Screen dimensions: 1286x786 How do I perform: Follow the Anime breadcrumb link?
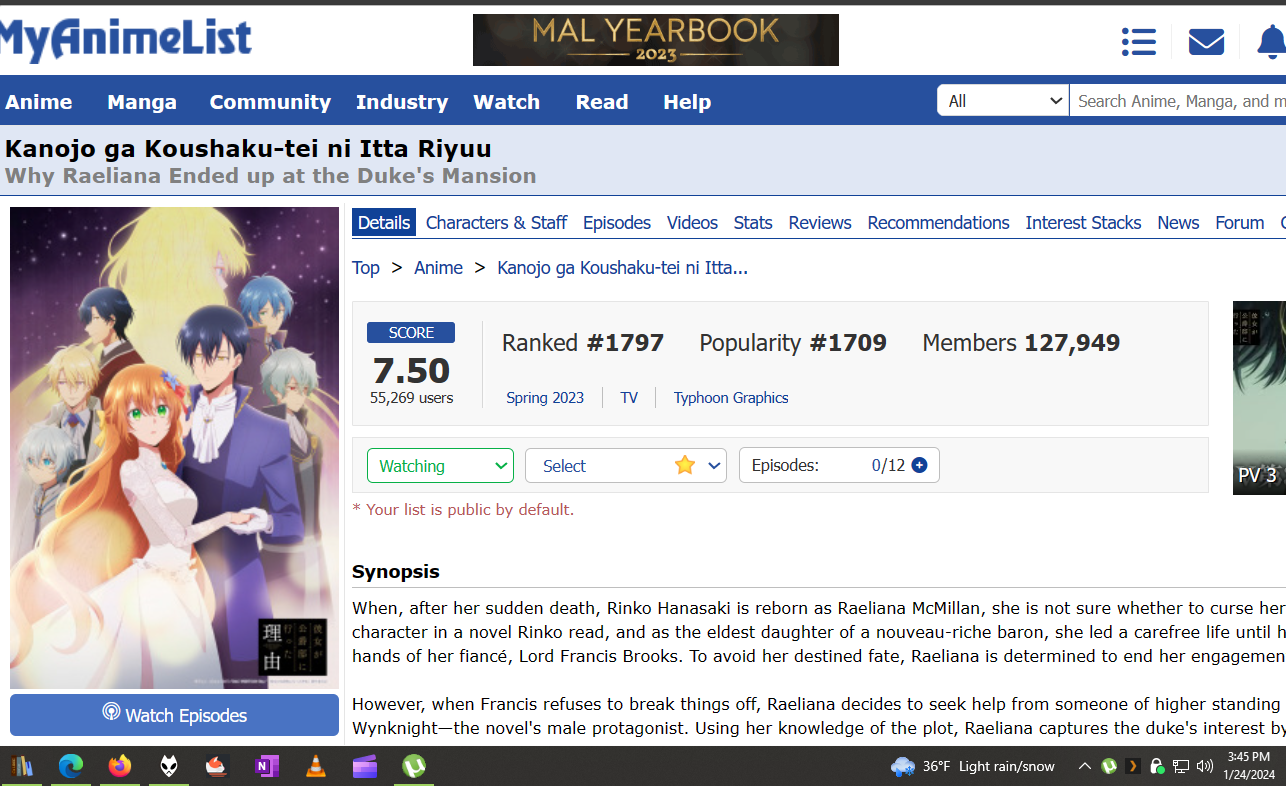438,267
